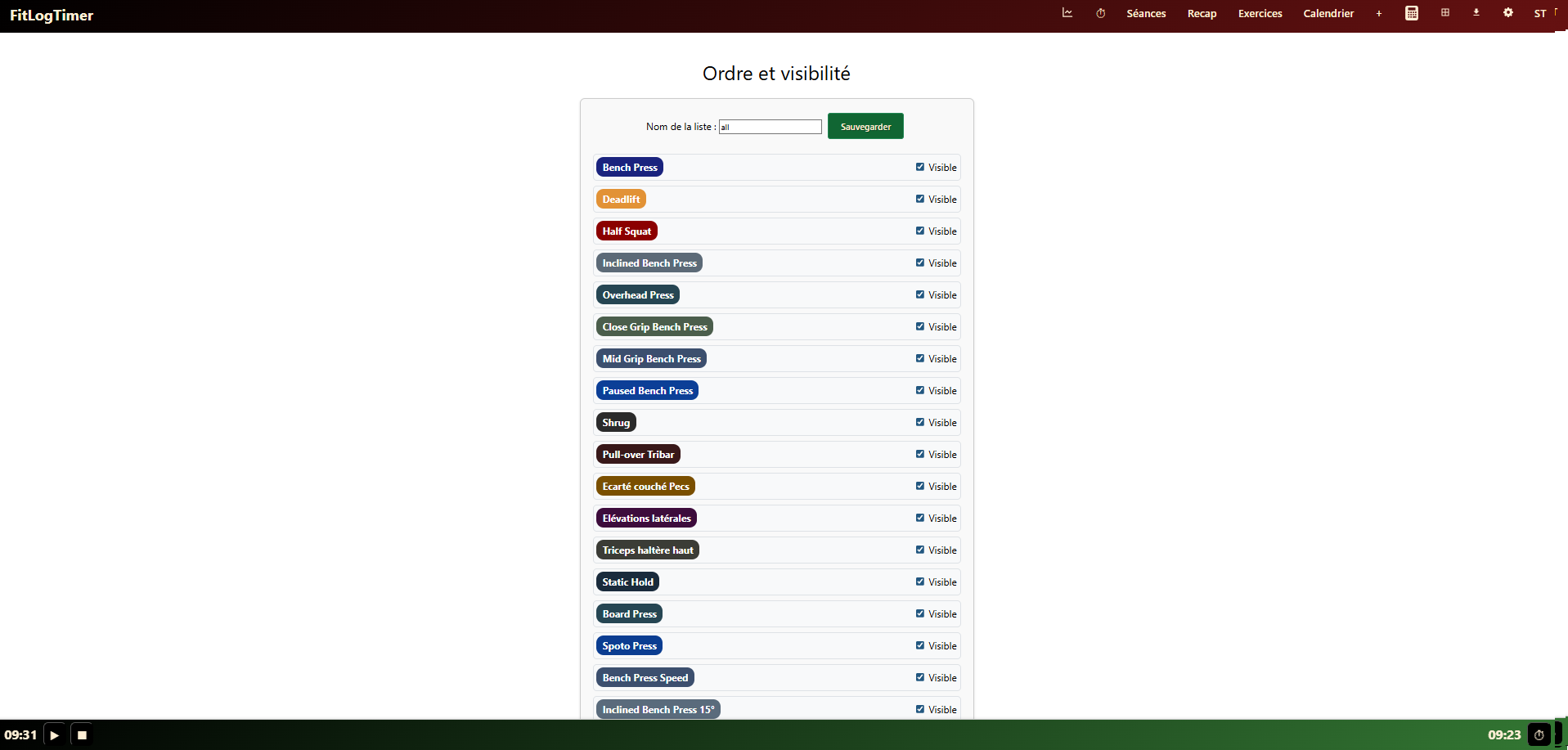The height and width of the screenshot is (750, 1568).
Task: Open the calculator icon in the navbar
Action: point(1412,13)
